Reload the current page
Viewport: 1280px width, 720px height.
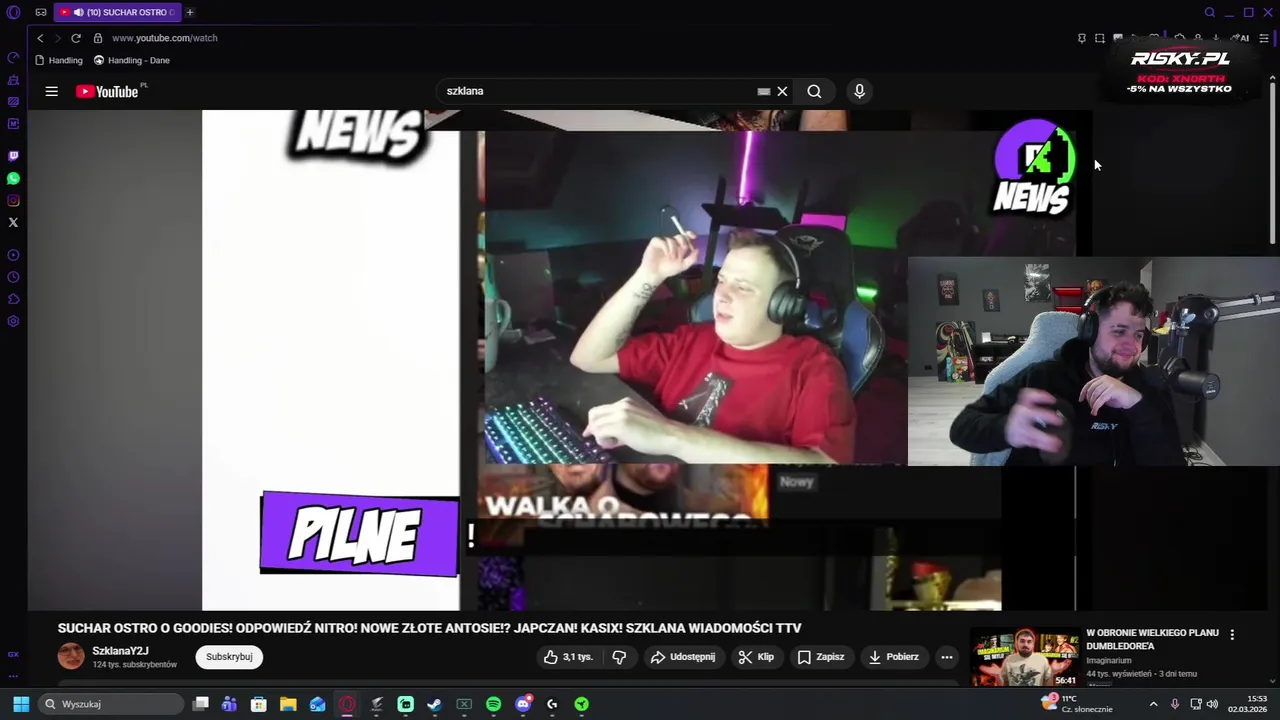[75, 38]
